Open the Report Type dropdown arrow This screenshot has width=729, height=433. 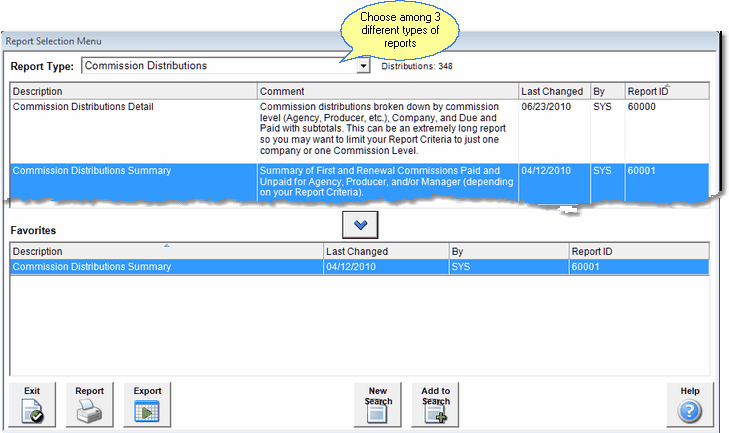[363, 66]
